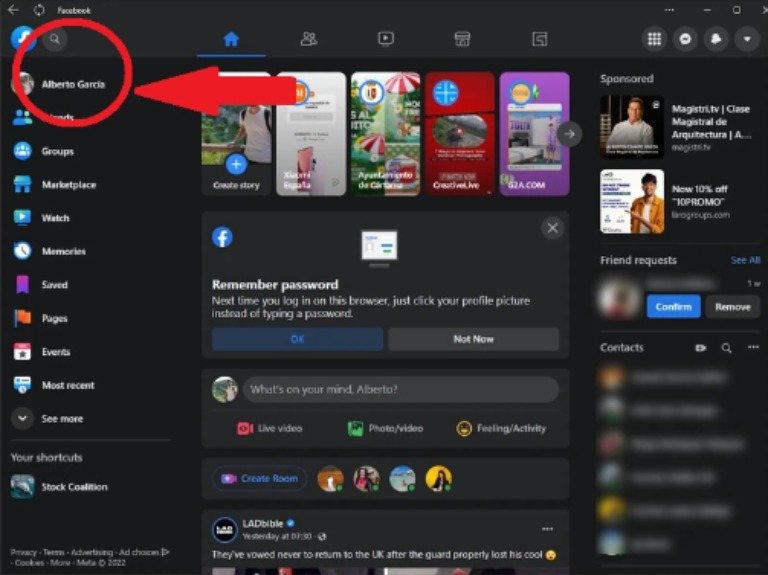This screenshot has width=768, height=575.
Task: Open the Marketplace tab in top navigation
Action: pyautogui.click(x=462, y=39)
